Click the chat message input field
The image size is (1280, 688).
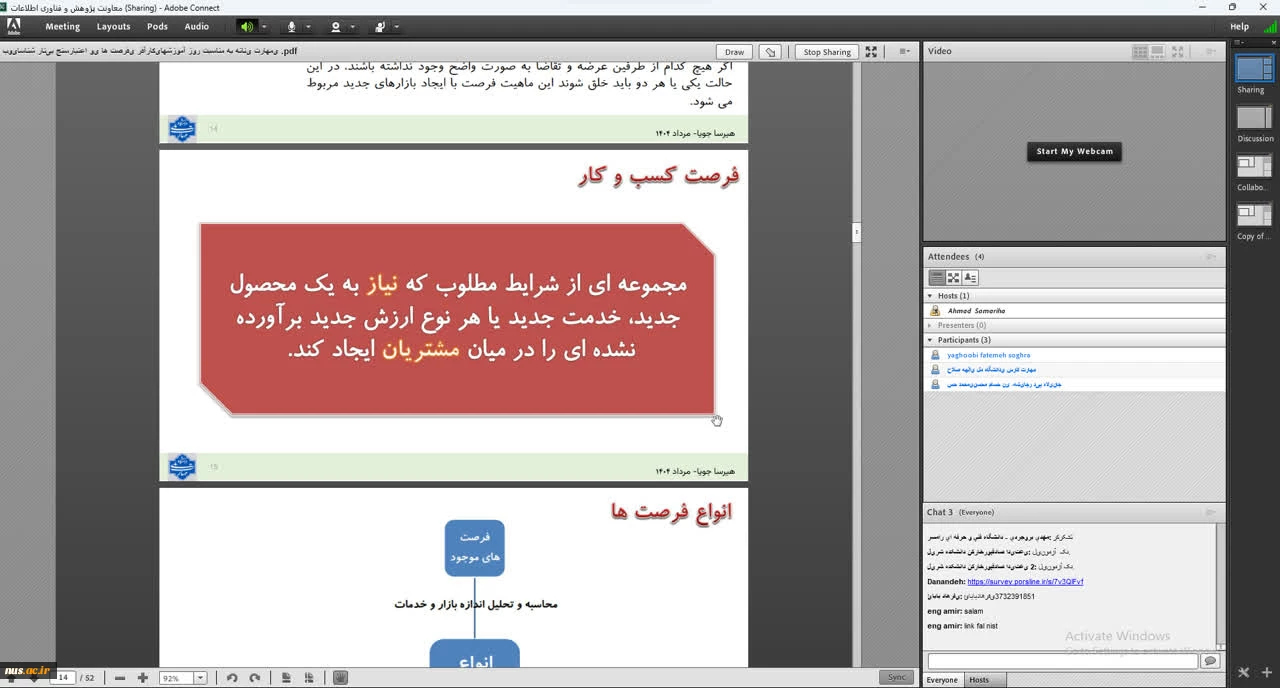coord(1062,661)
